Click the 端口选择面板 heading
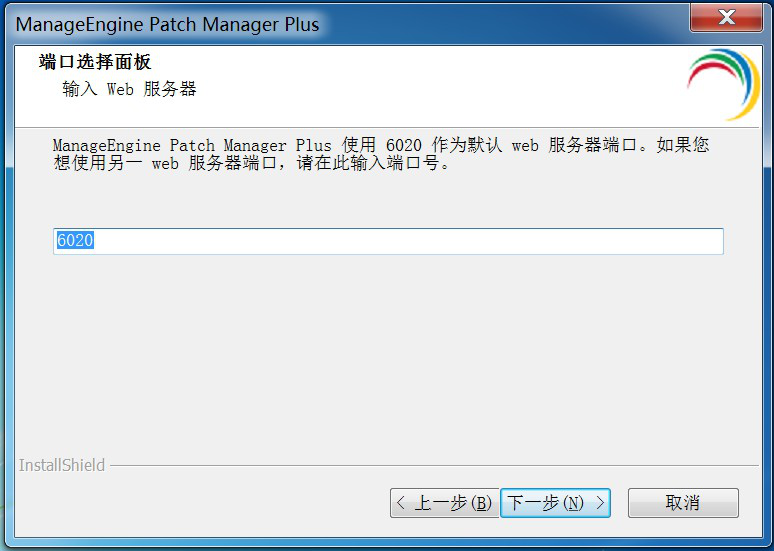 click(95, 62)
